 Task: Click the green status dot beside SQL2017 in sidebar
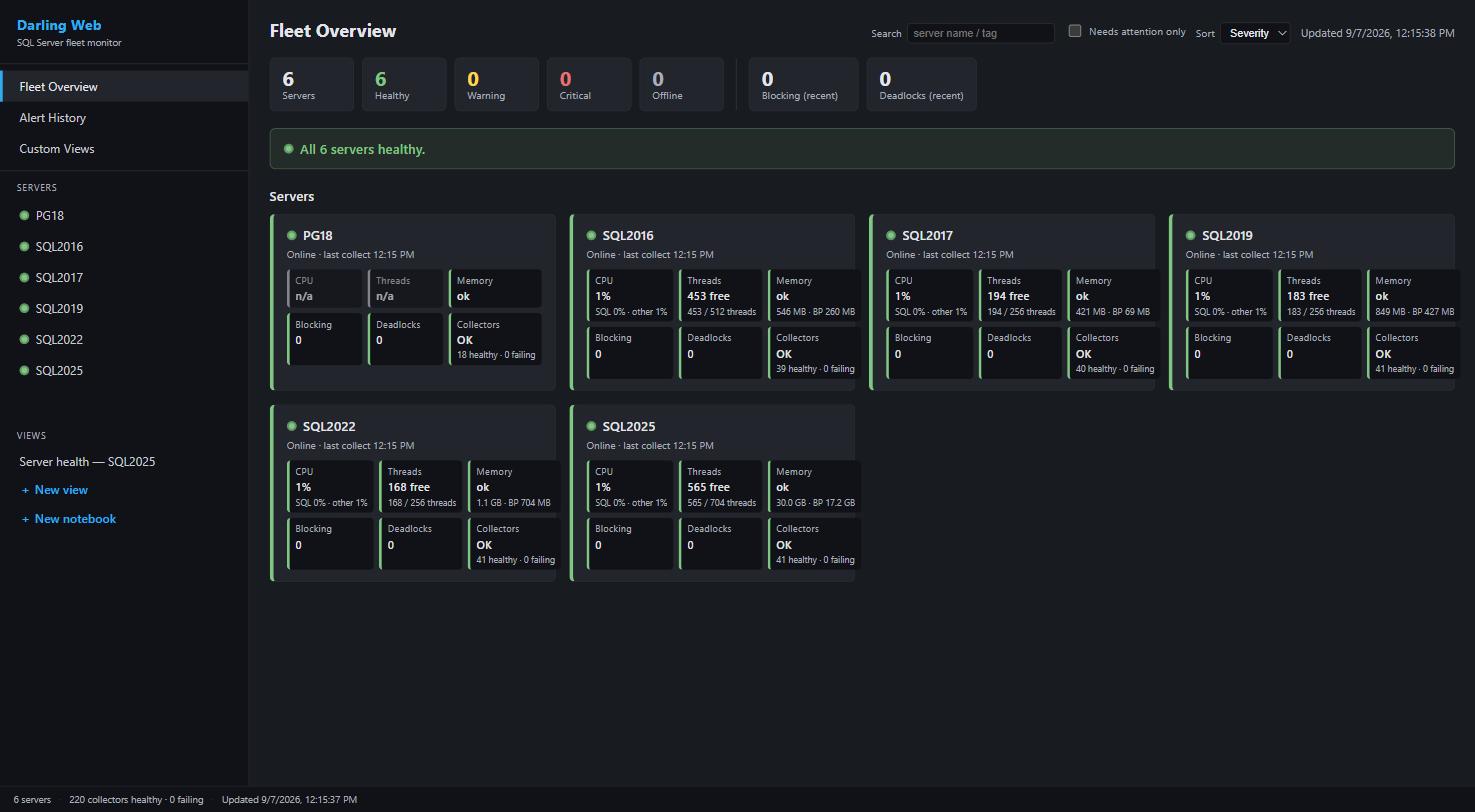click(x=24, y=277)
